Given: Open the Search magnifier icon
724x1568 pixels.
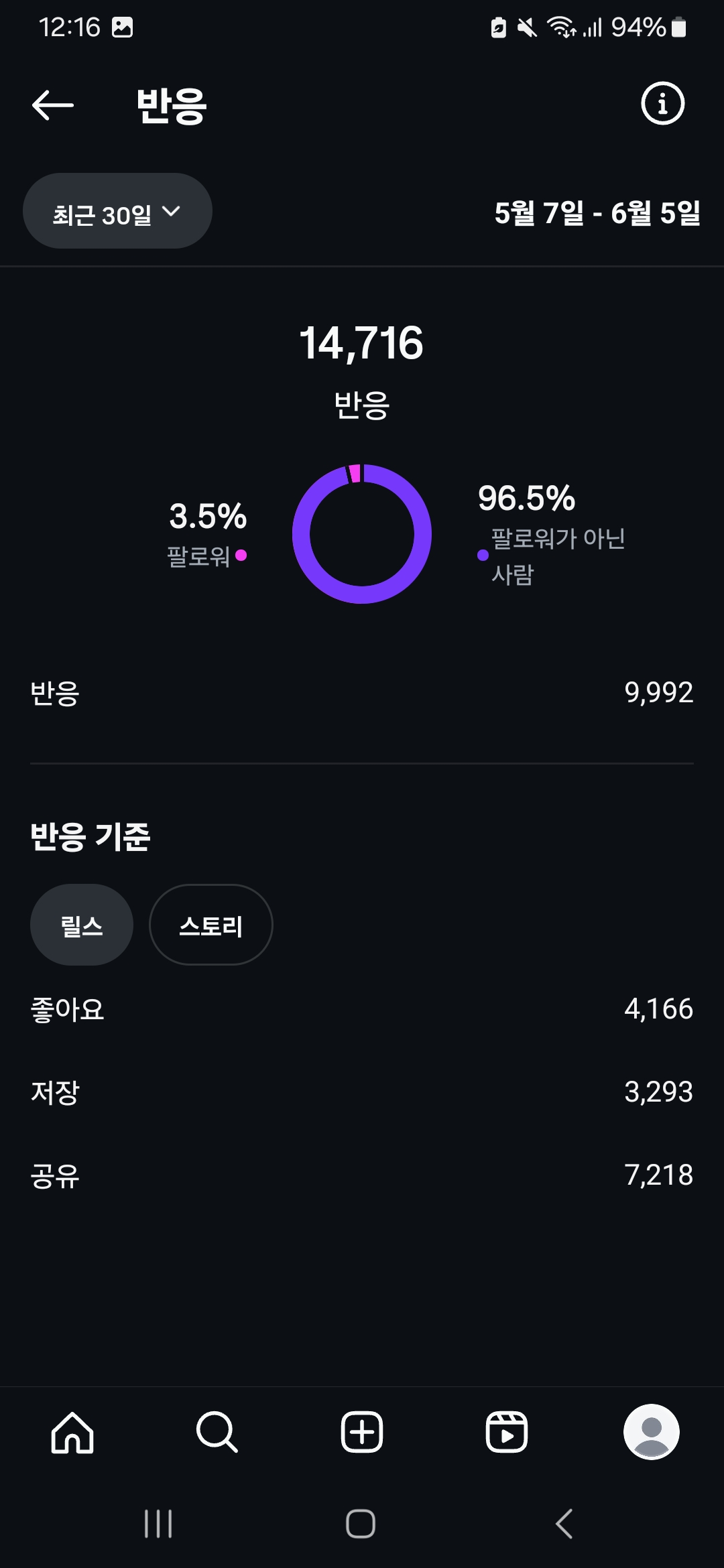Looking at the screenshot, I should click(217, 1432).
